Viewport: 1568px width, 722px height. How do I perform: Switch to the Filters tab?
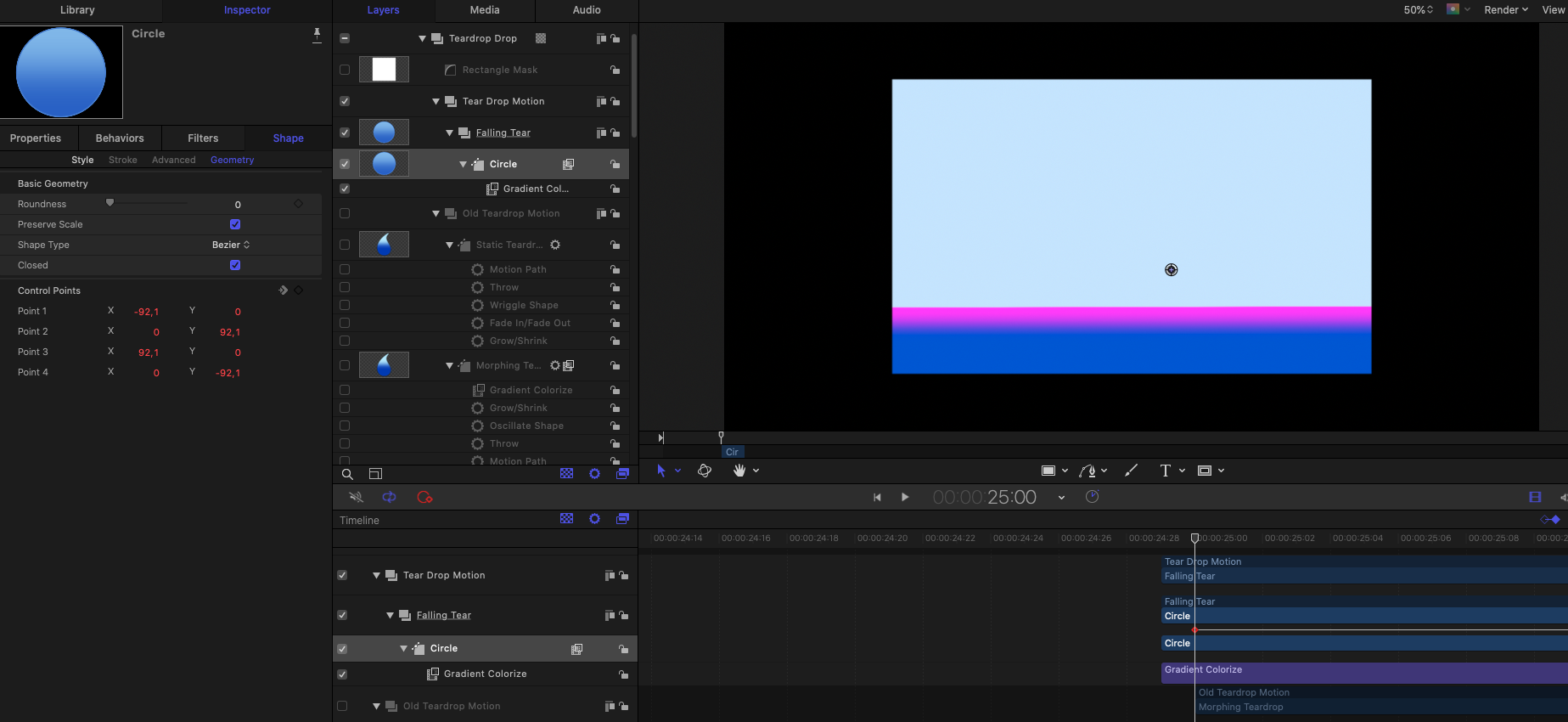tap(203, 138)
